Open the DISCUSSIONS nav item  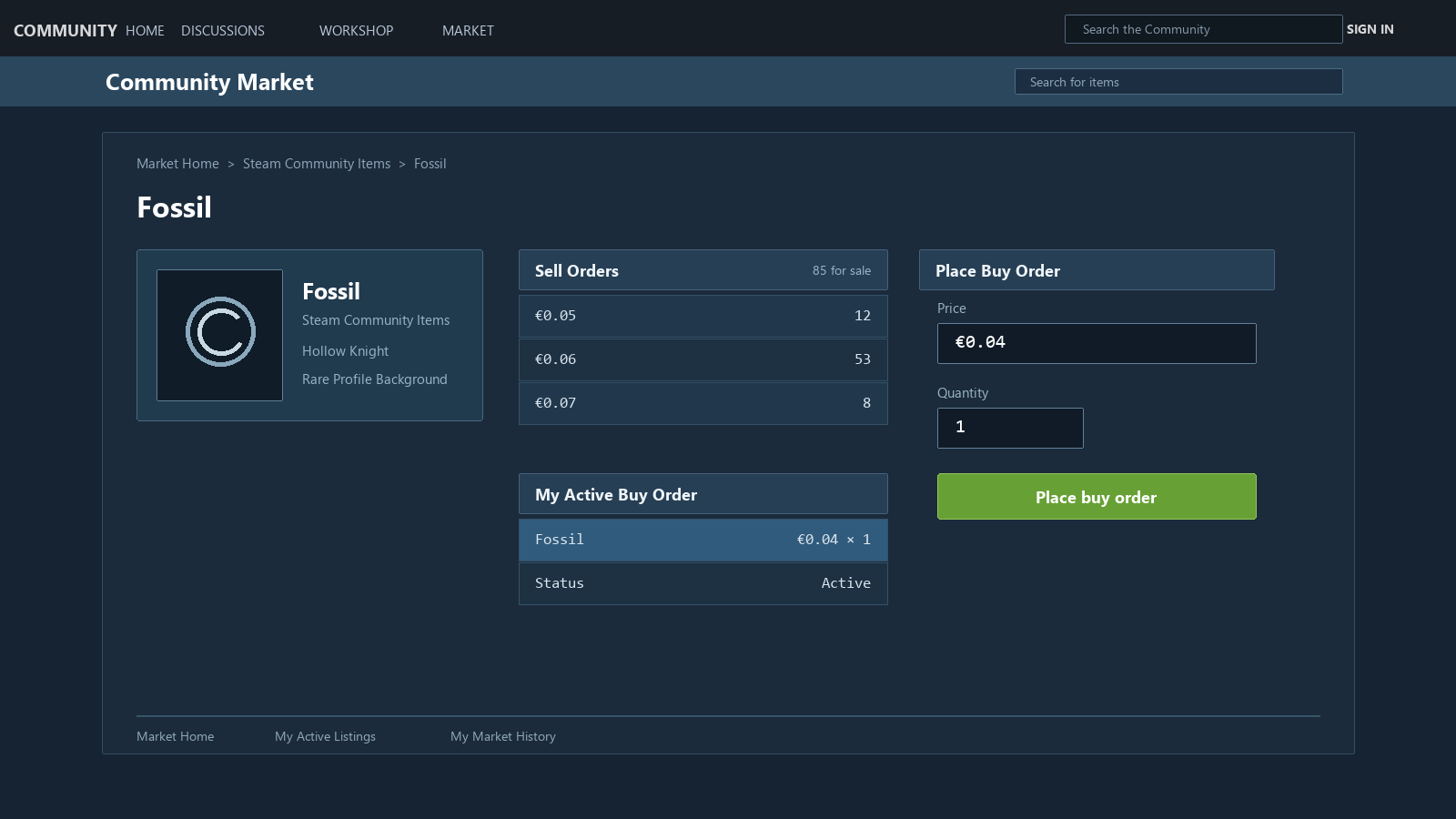(x=223, y=31)
